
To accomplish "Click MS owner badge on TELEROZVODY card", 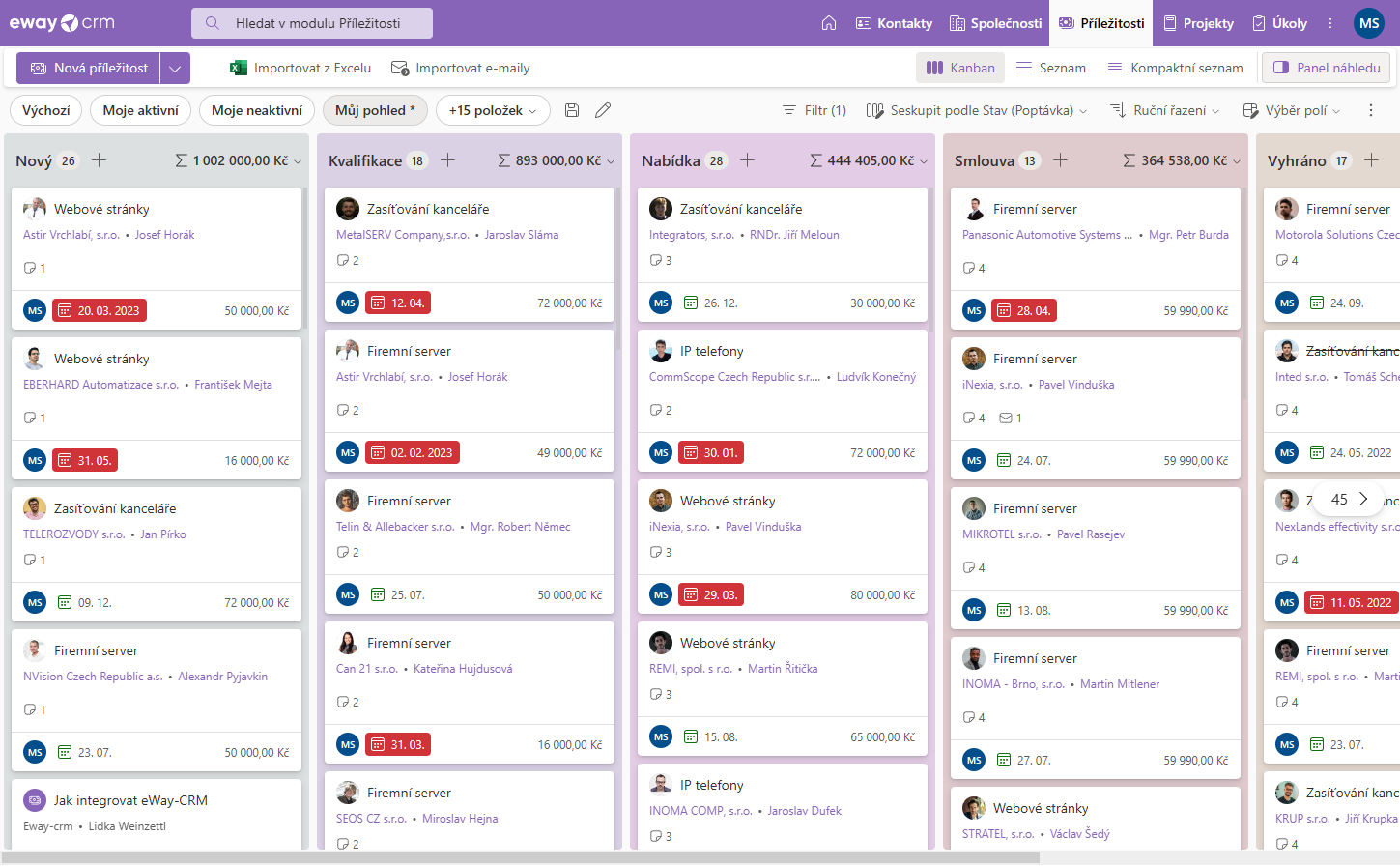I will [35, 602].
